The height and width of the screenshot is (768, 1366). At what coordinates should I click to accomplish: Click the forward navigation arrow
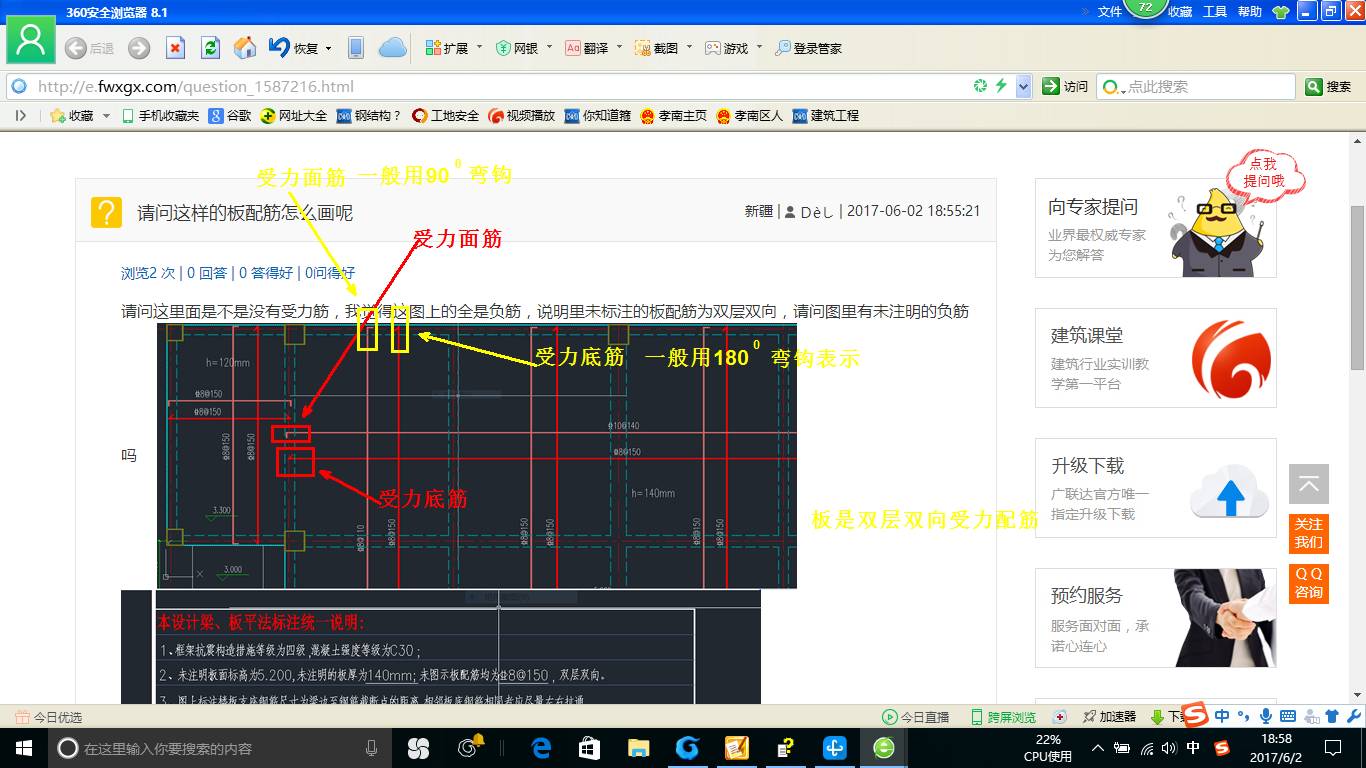click(x=139, y=48)
